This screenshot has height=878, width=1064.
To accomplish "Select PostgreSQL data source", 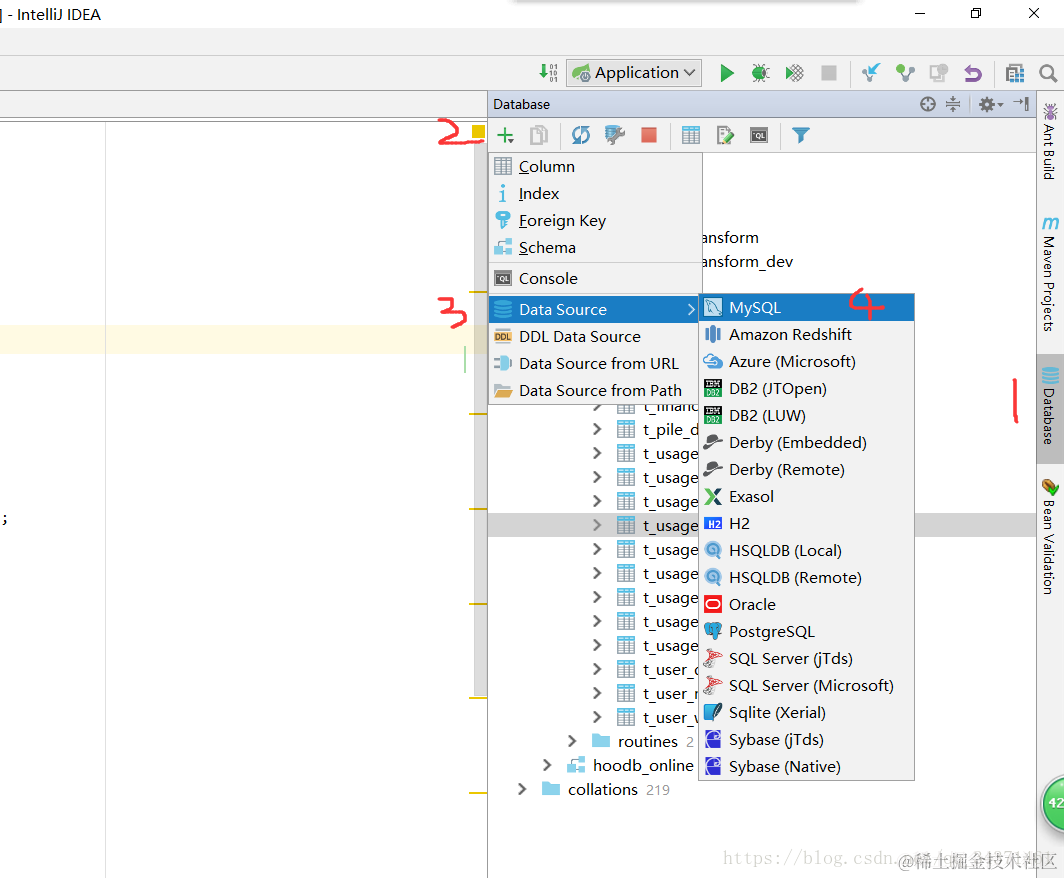I will [x=807, y=632].
